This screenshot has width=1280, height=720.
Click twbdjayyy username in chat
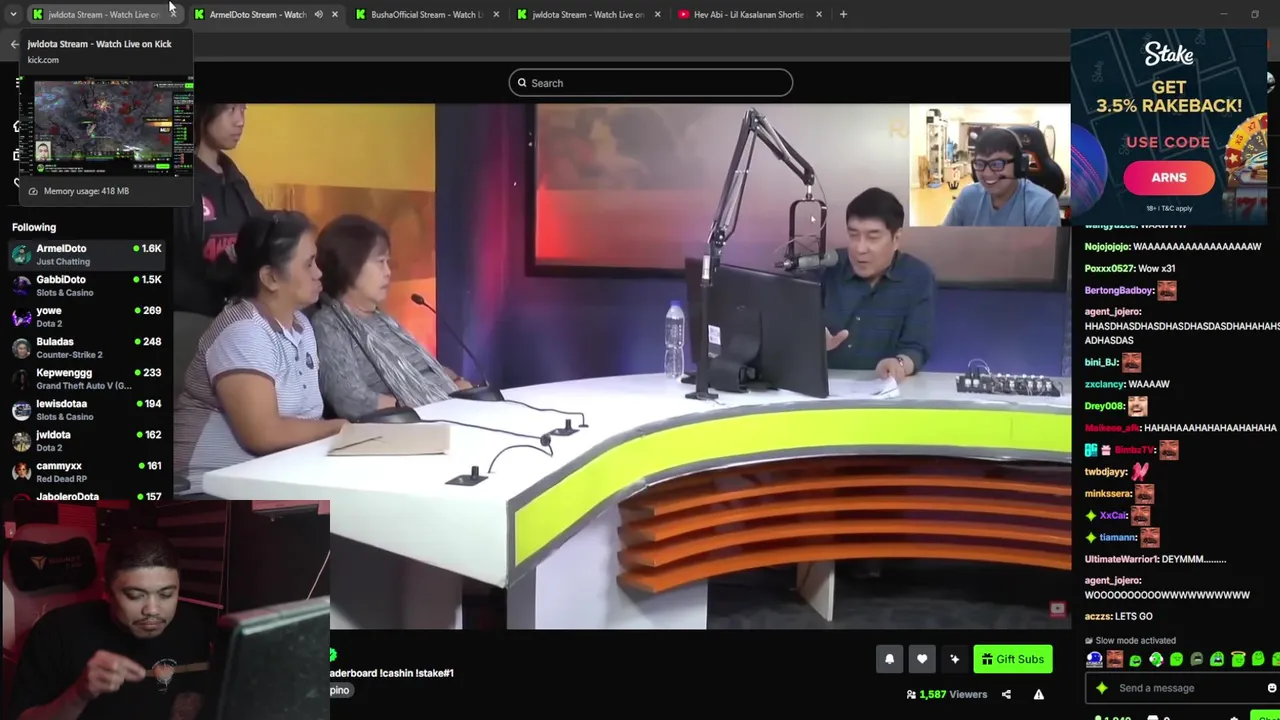1105,471
